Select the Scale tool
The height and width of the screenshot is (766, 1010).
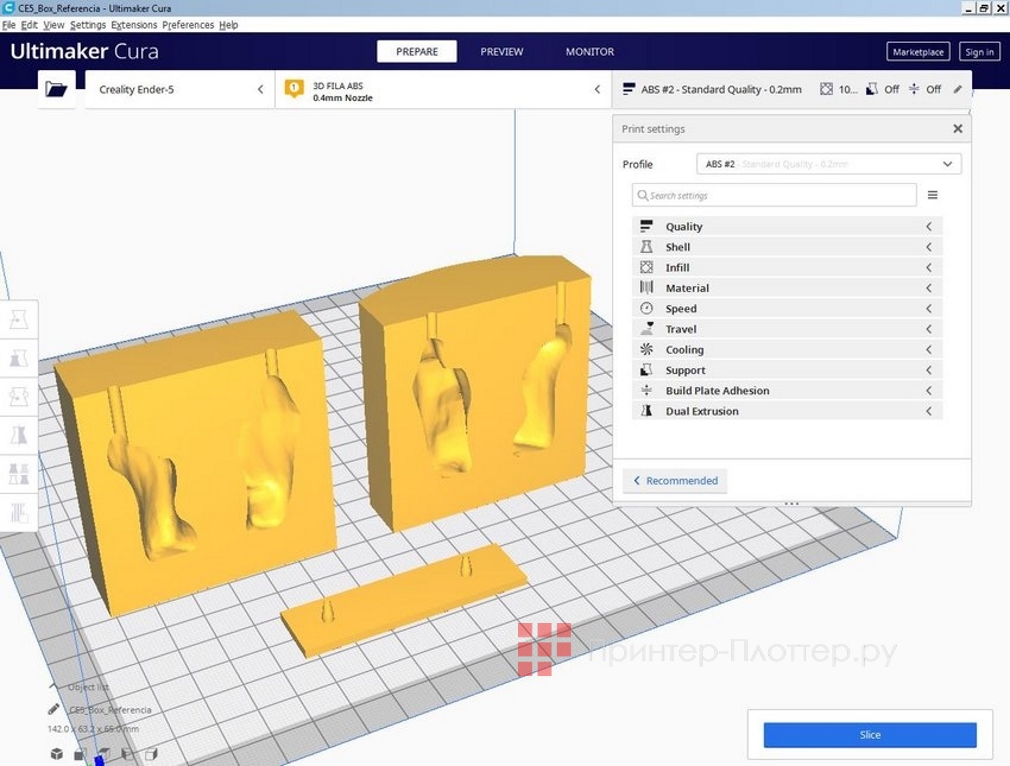point(18,358)
